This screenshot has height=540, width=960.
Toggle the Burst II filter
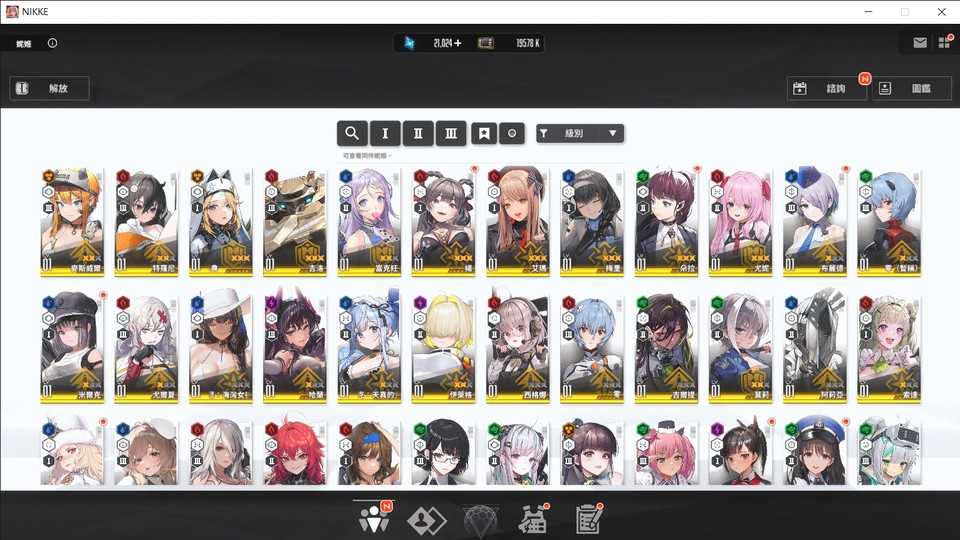pos(418,133)
